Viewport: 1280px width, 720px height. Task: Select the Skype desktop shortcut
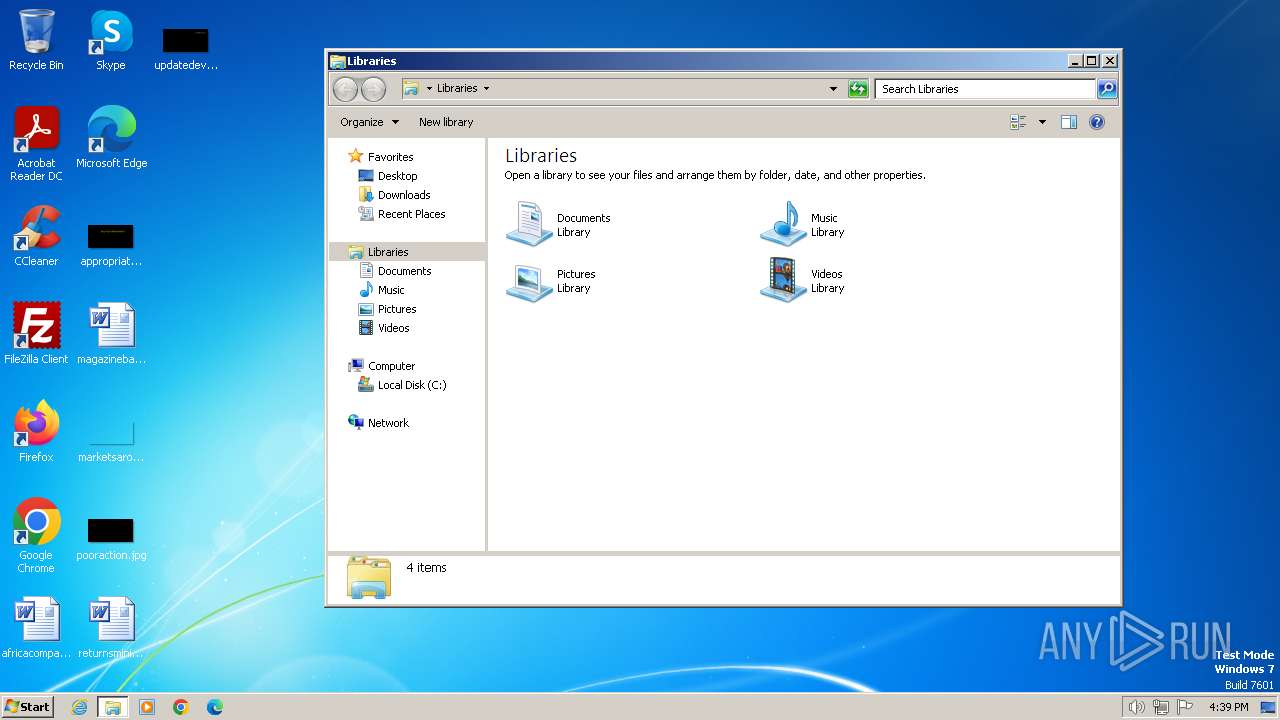tap(110, 40)
